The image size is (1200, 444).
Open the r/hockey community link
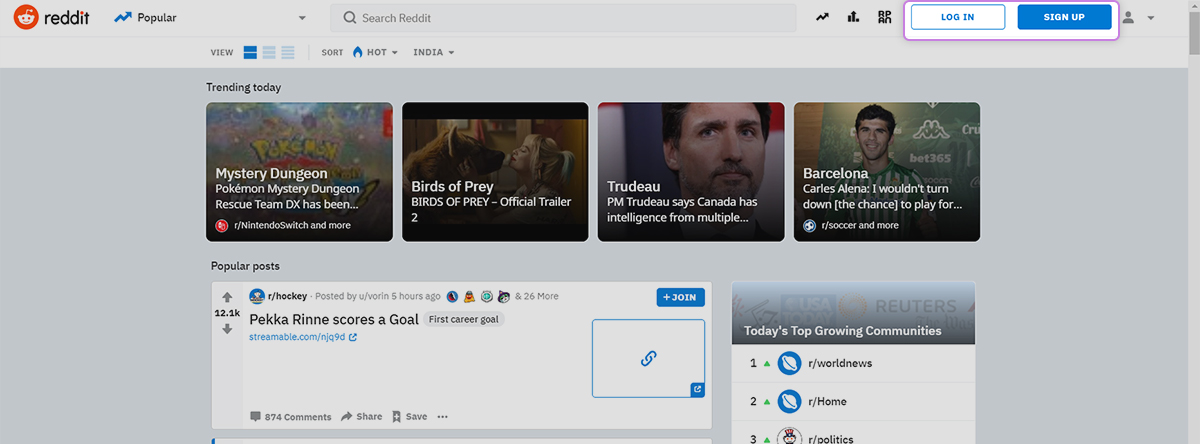coord(288,296)
